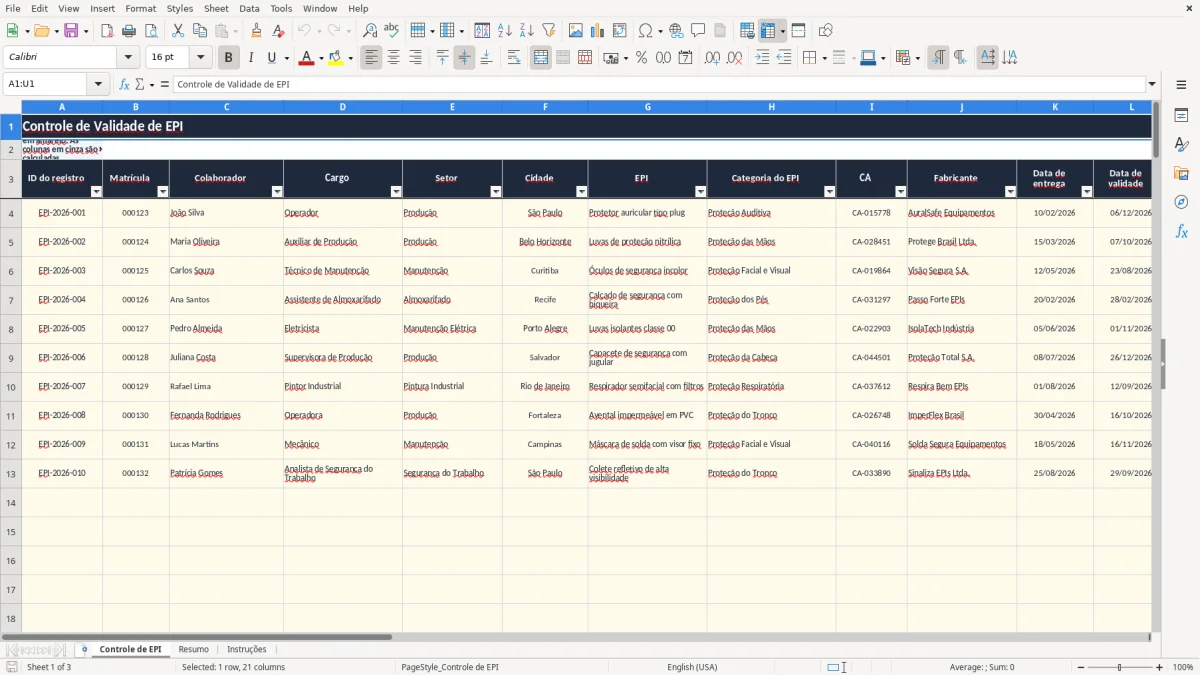The width and height of the screenshot is (1200, 675).
Task: Click the Add Decimal Place icon
Action: point(713,58)
